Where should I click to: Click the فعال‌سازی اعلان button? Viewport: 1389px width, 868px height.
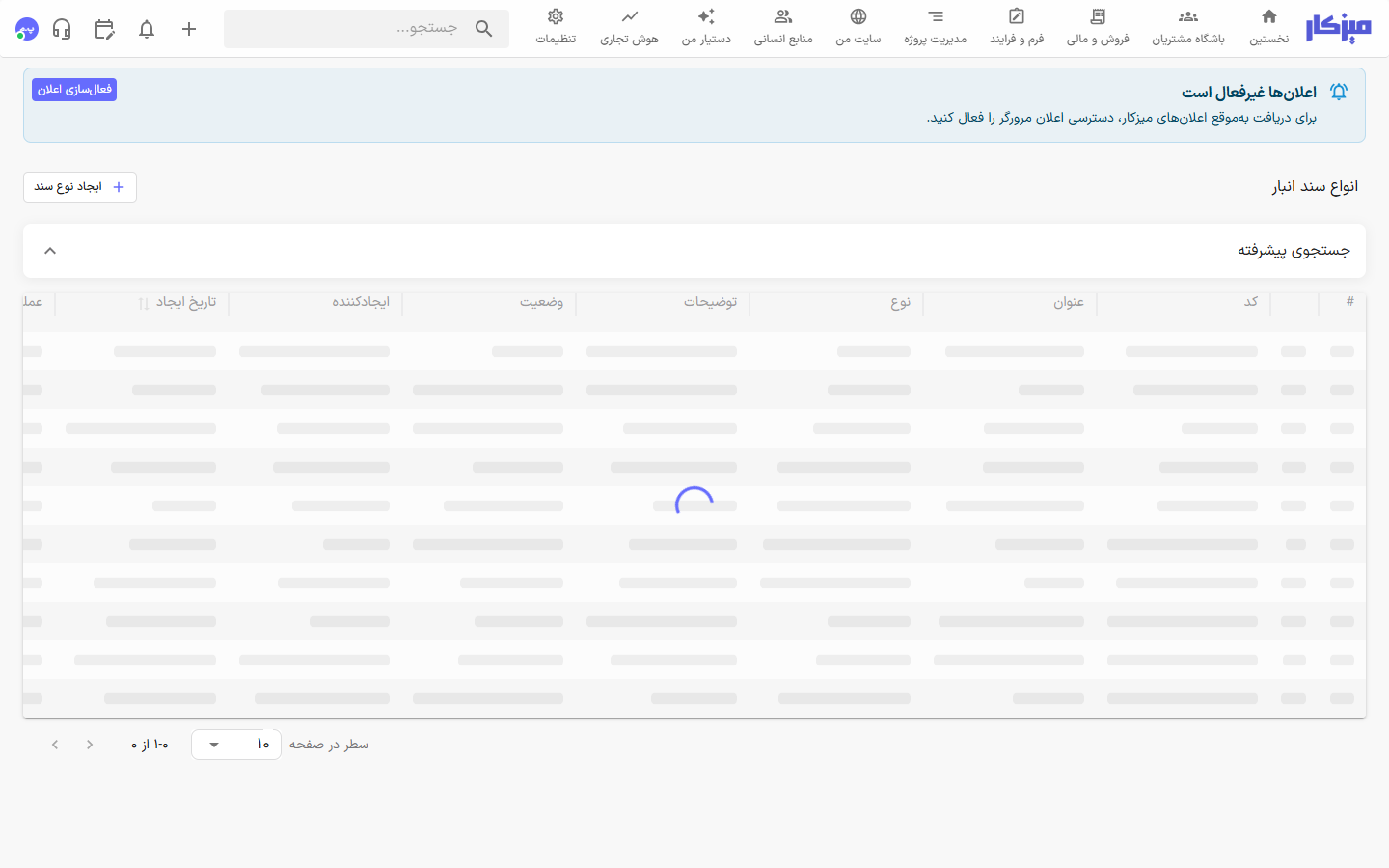coord(74,90)
